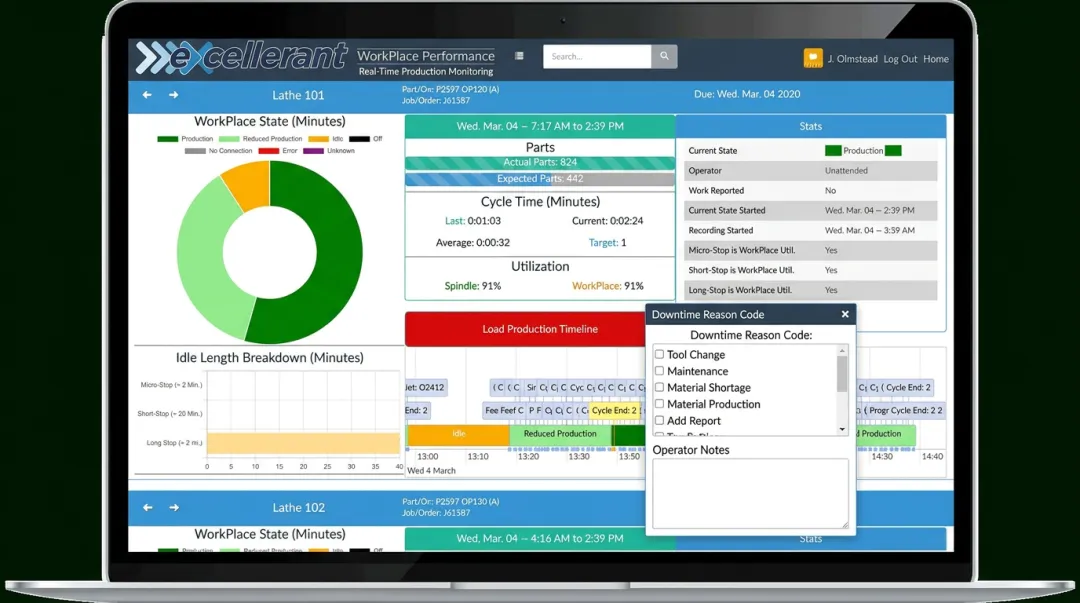Click Operator Unattended value

(846, 171)
